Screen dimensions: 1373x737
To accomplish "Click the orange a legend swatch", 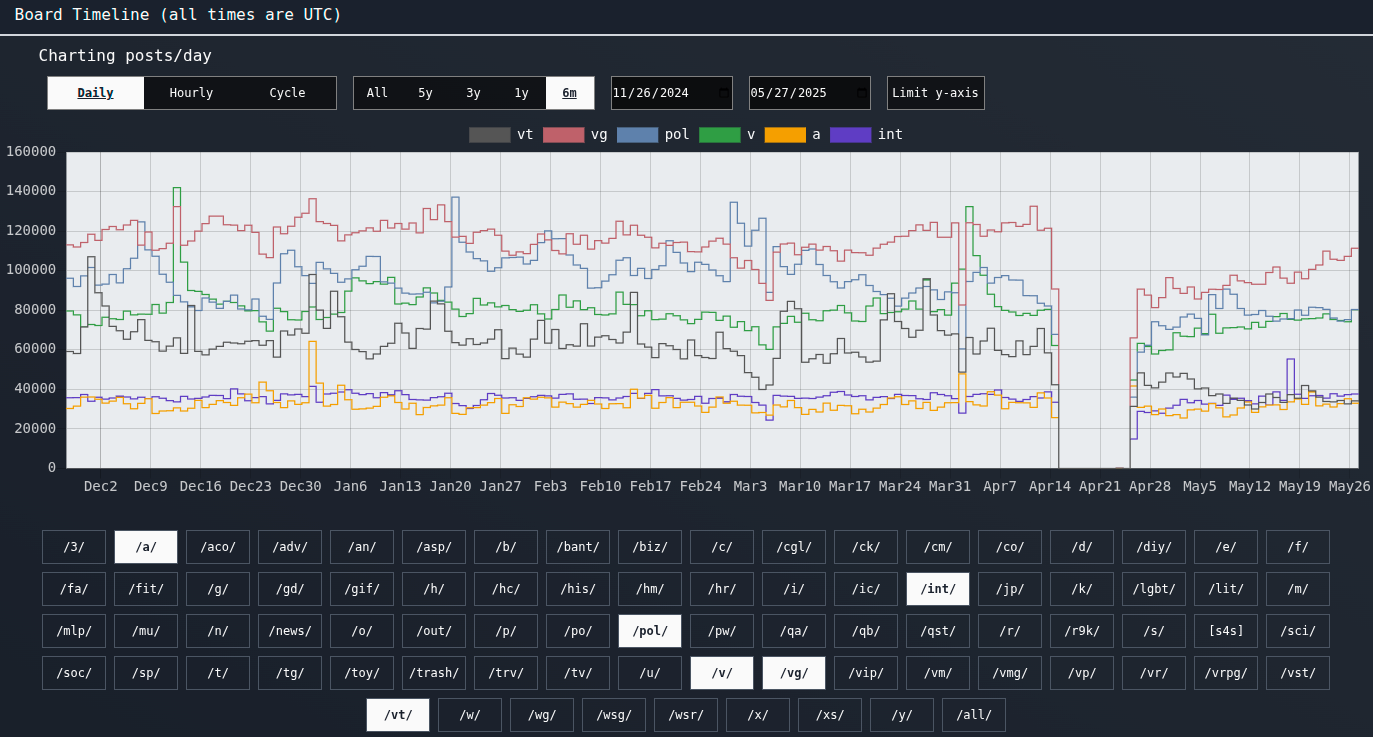I will point(784,135).
